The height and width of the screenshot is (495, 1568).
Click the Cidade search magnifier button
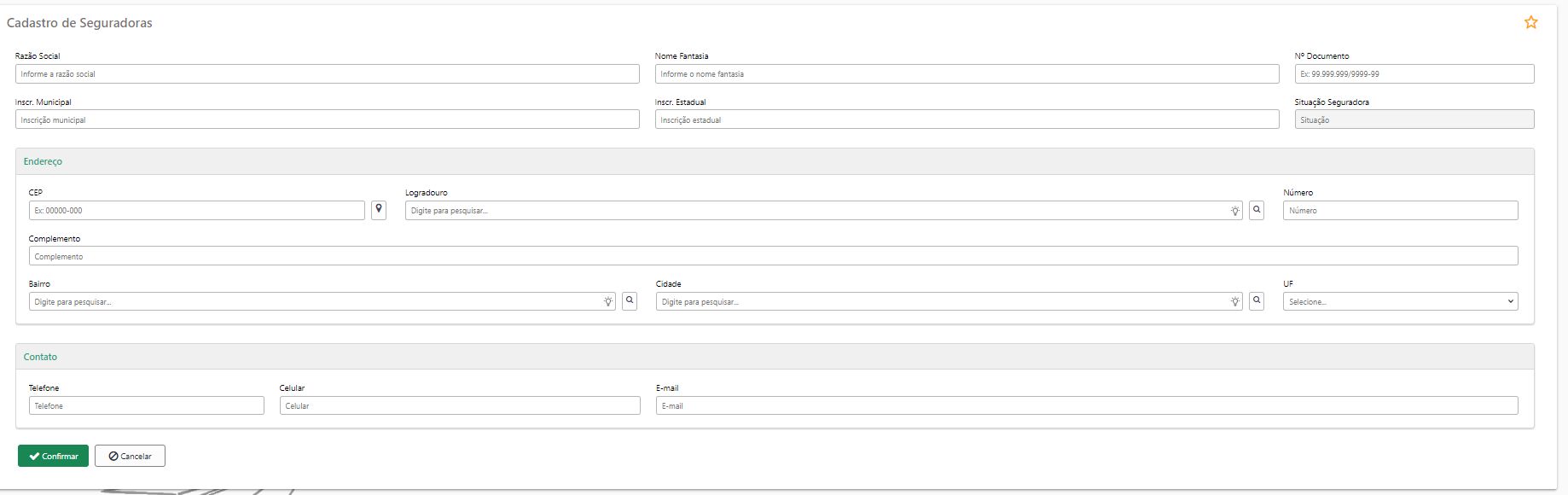pos(1257,301)
